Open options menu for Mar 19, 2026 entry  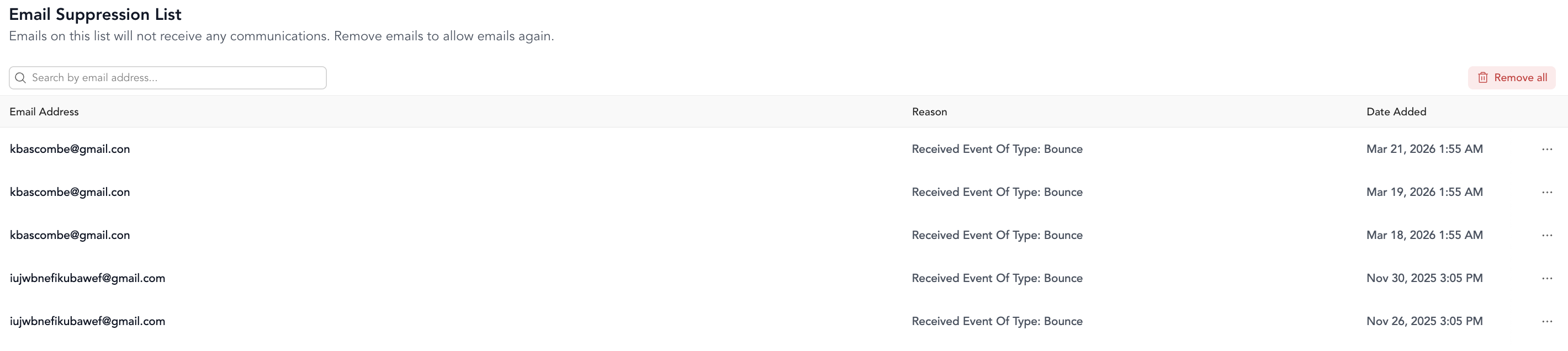tap(1546, 192)
